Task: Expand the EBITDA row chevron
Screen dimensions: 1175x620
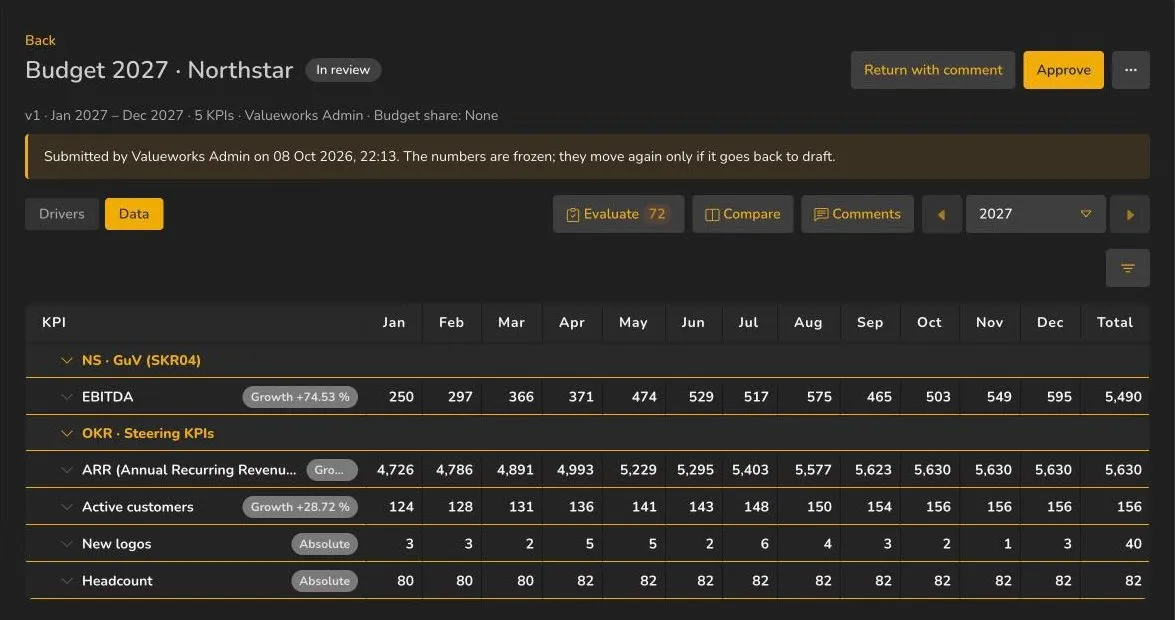Action: click(x=67, y=397)
